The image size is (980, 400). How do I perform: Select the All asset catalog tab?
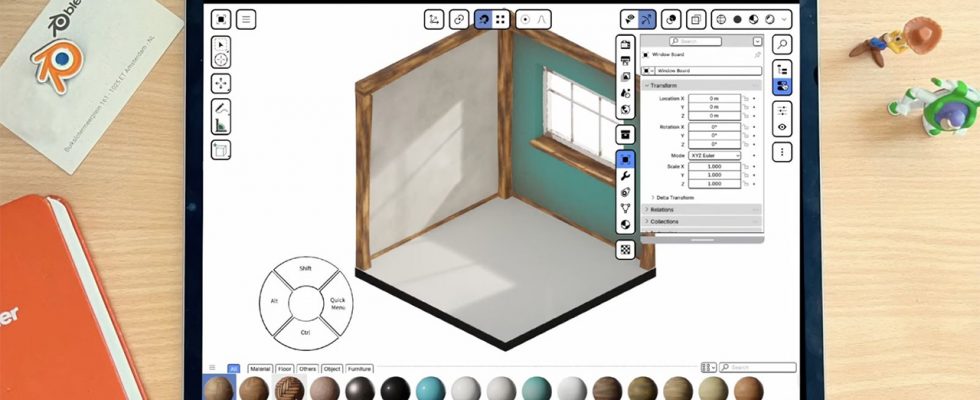pos(233,369)
